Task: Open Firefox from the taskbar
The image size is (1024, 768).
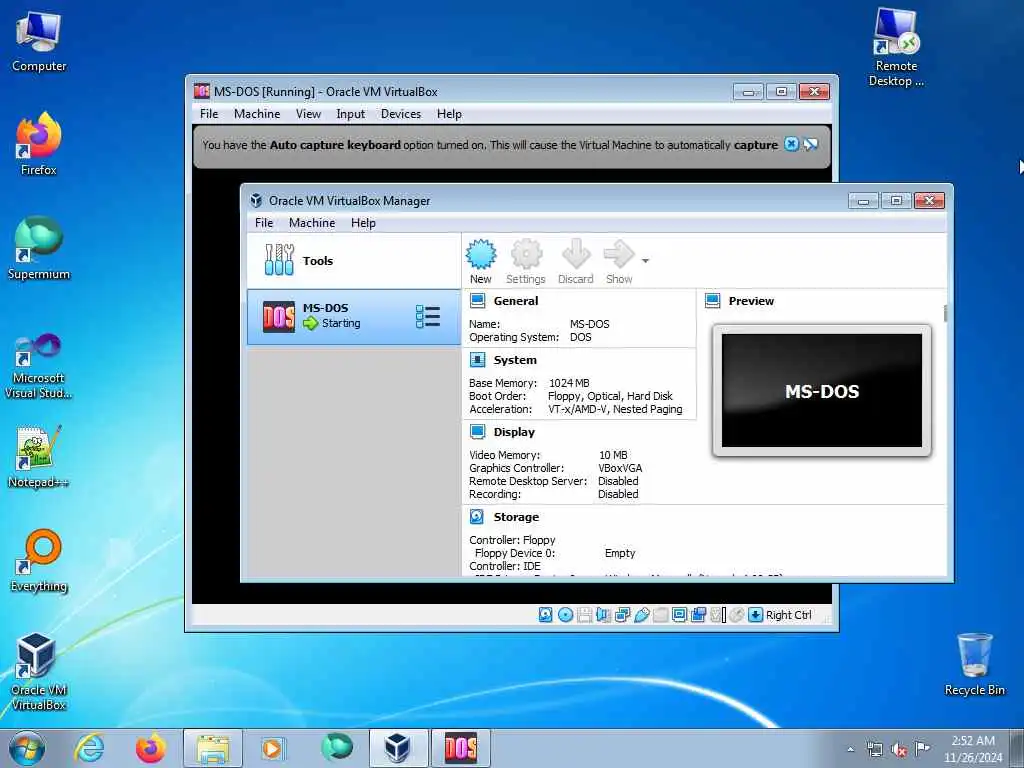Action: pyautogui.click(x=150, y=748)
